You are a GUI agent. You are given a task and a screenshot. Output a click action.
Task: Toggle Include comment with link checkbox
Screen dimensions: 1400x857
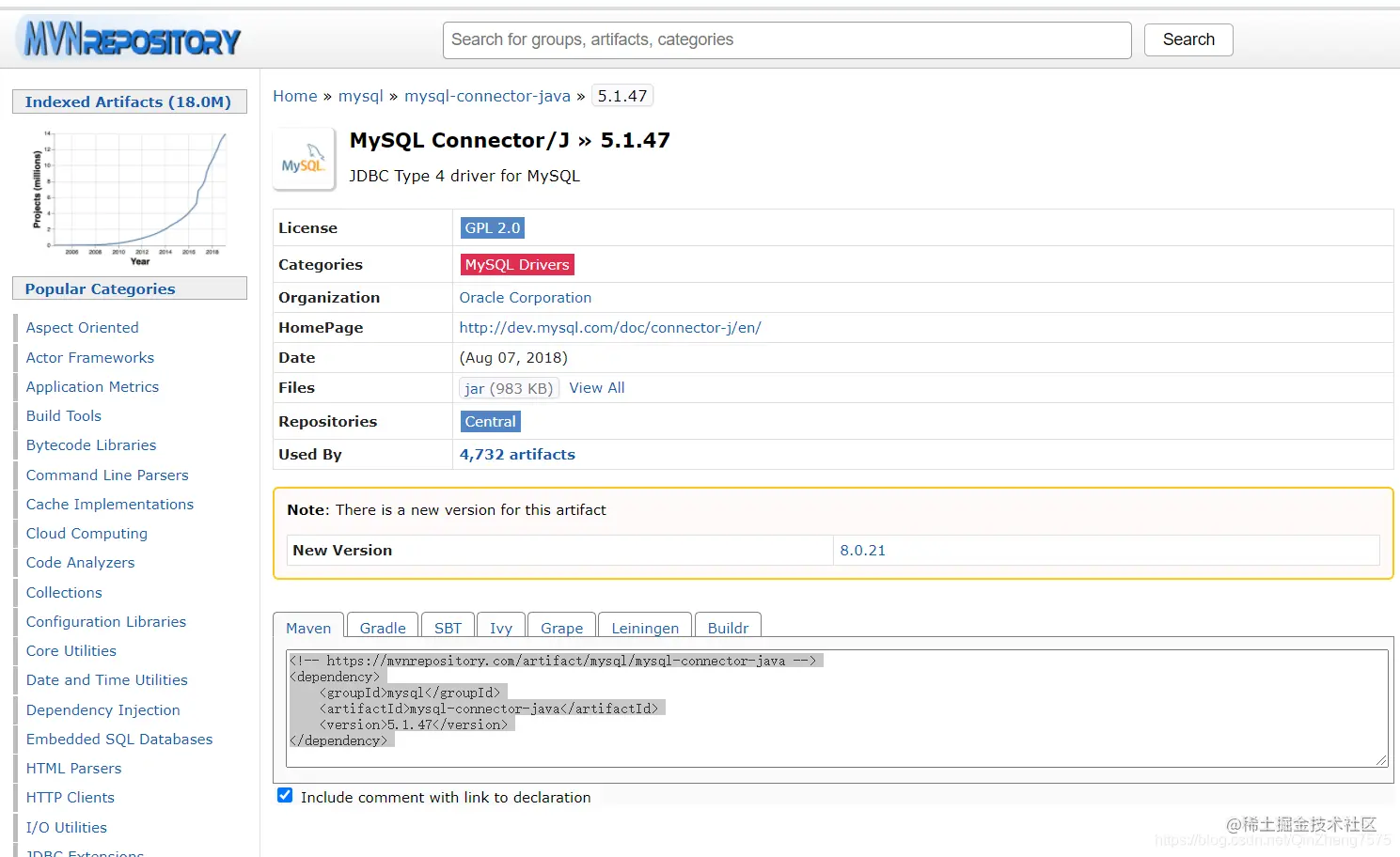(285, 796)
